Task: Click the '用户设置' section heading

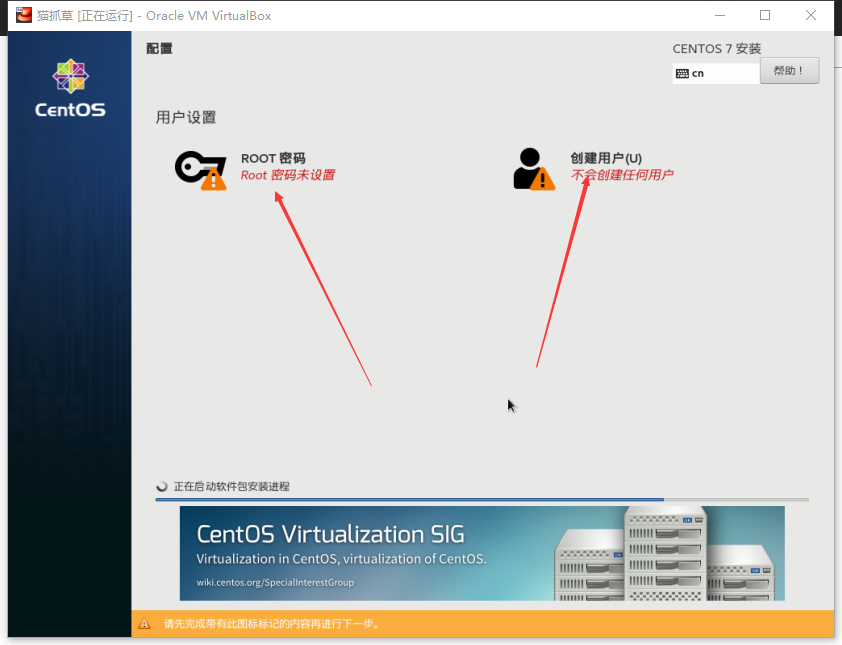Action: pyautogui.click(x=186, y=117)
